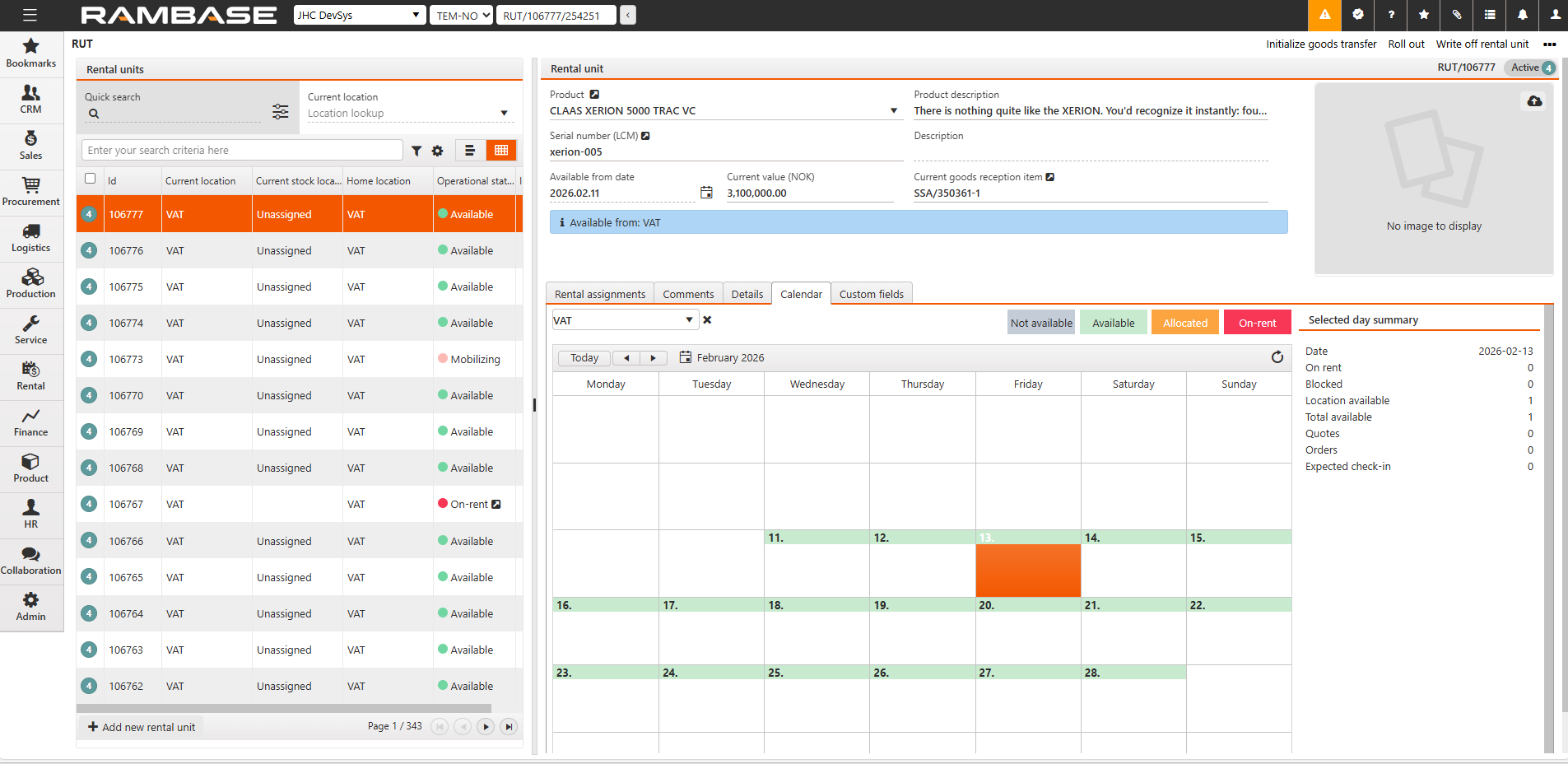
Task: Open the Admin module
Action: 31,607
